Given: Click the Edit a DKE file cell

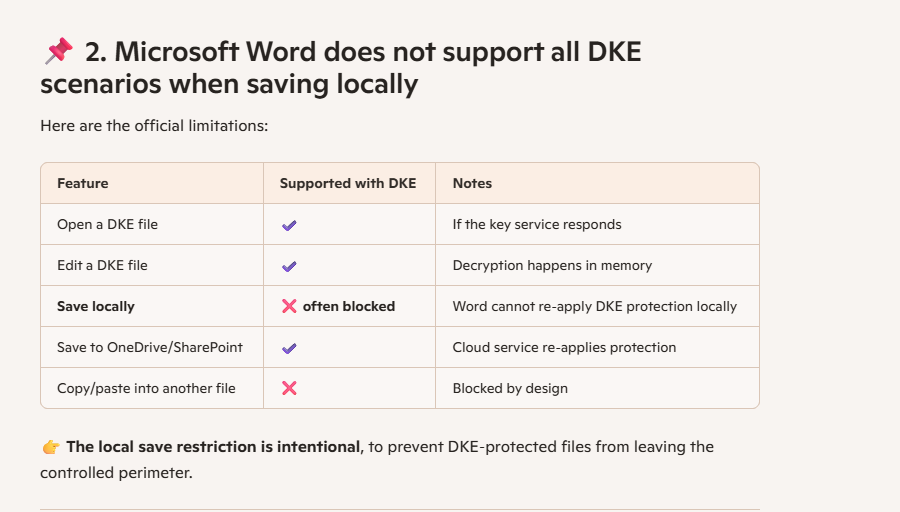Looking at the screenshot, I should pyautogui.click(x=102, y=265).
